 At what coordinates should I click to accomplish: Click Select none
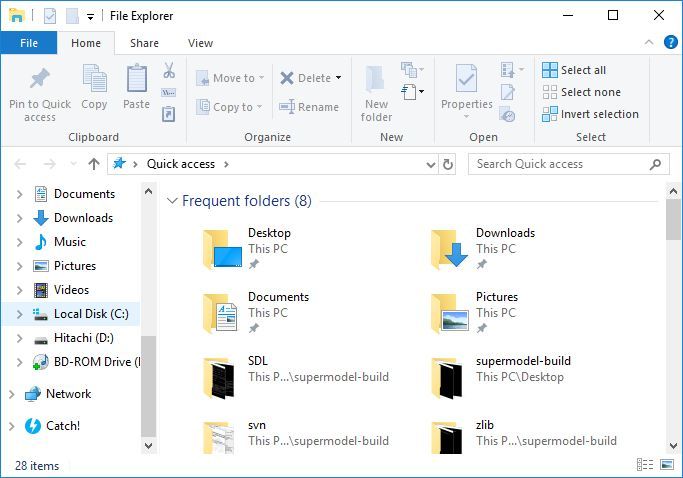coord(582,92)
